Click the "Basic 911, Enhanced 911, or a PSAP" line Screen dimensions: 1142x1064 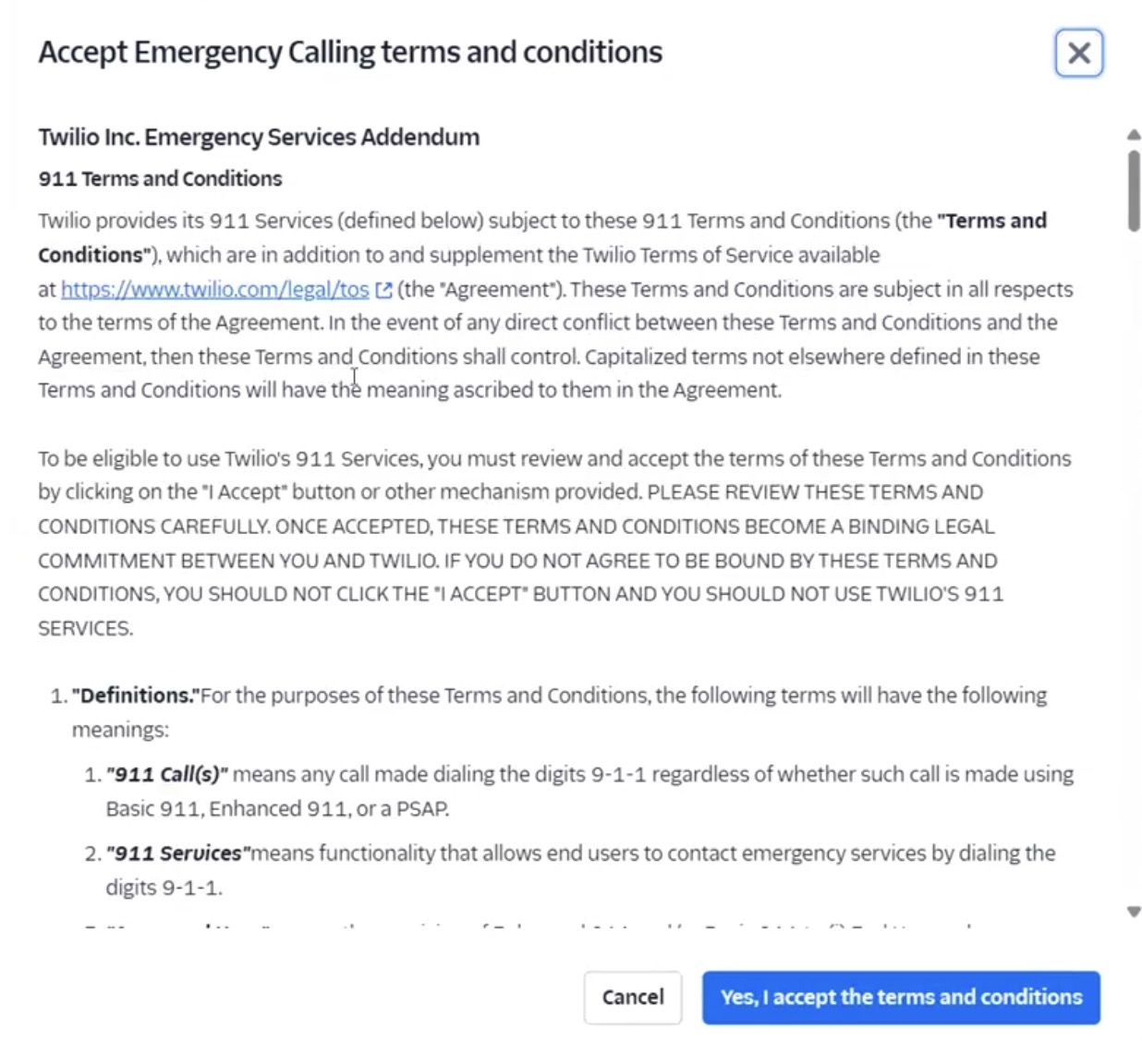pyautogui.click(x=277, y=809)
